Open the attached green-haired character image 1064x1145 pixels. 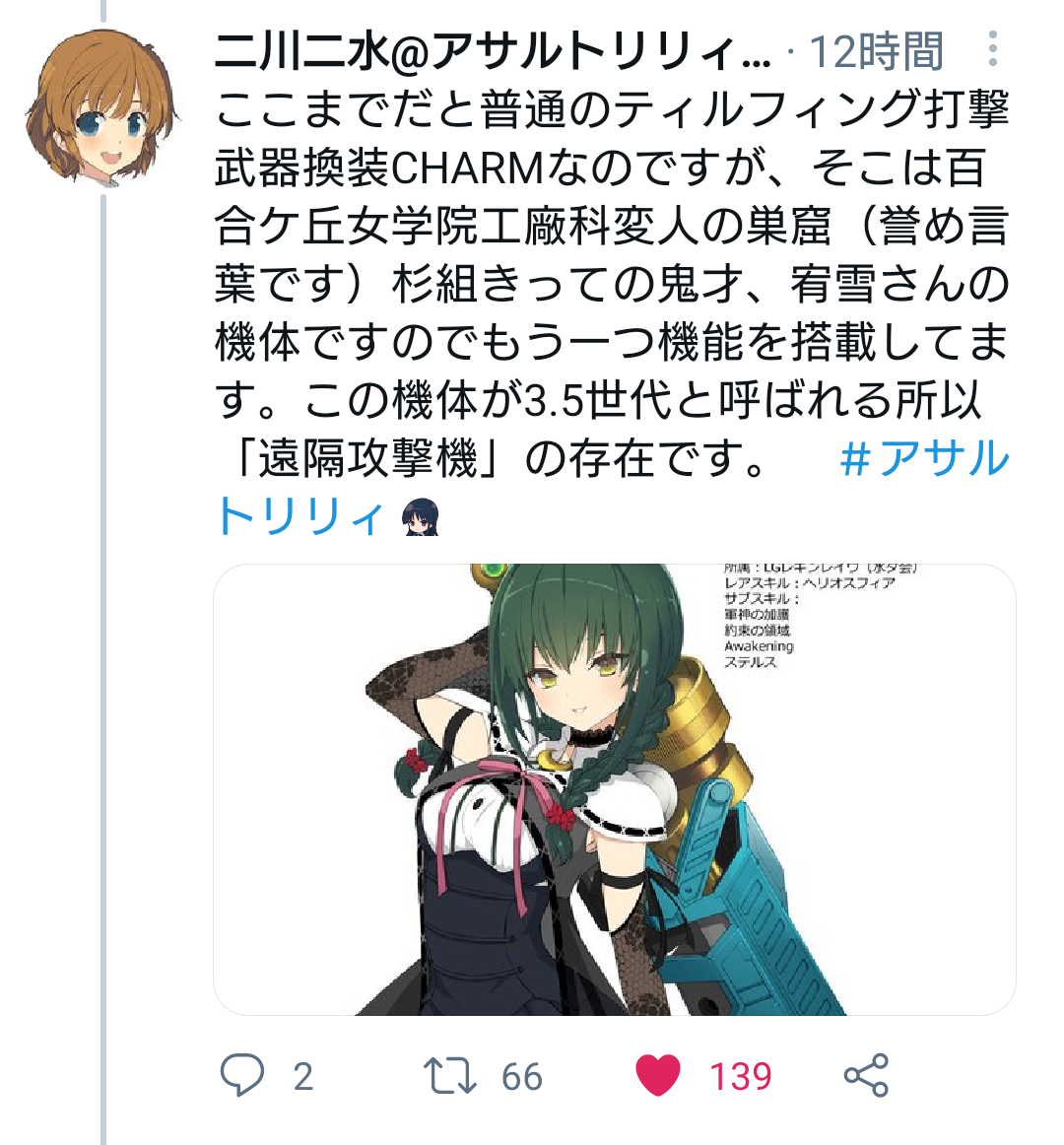pyautogui.click(x=614, y=789)
